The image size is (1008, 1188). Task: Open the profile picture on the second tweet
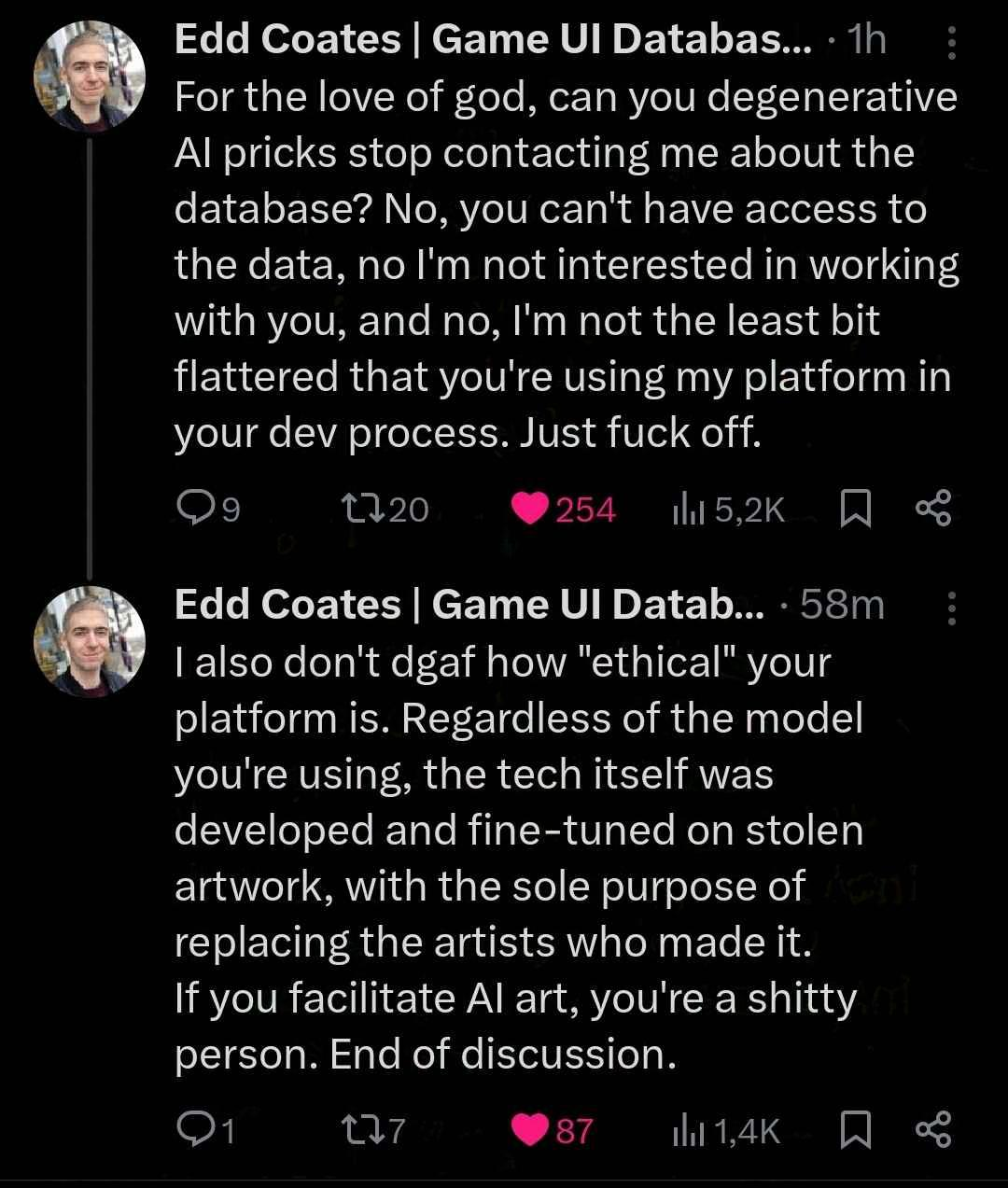click(90, 641)
